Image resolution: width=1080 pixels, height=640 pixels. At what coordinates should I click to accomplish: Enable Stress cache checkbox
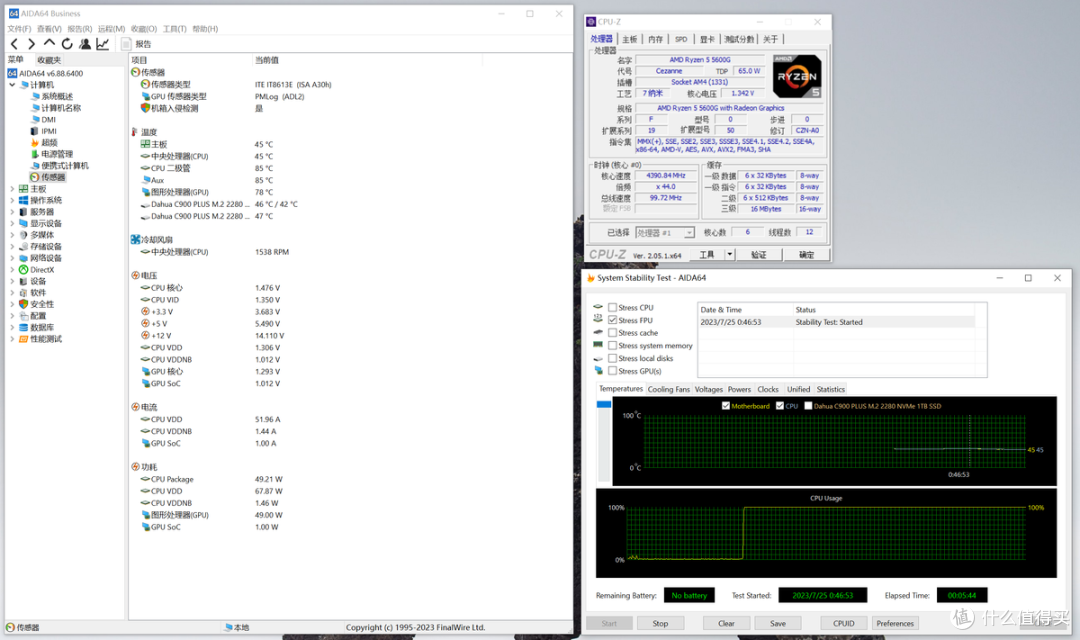[x=612, y=333]
